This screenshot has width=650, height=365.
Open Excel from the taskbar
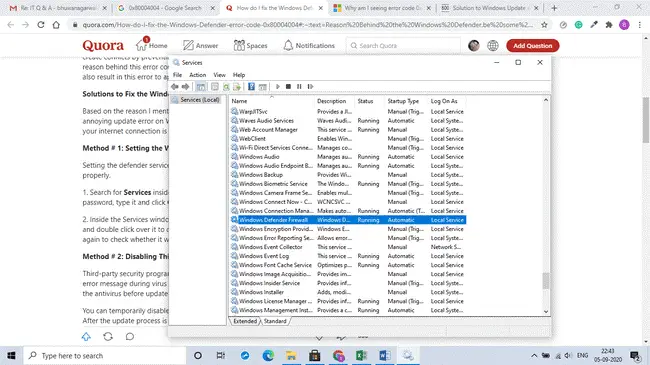point(361,355)
